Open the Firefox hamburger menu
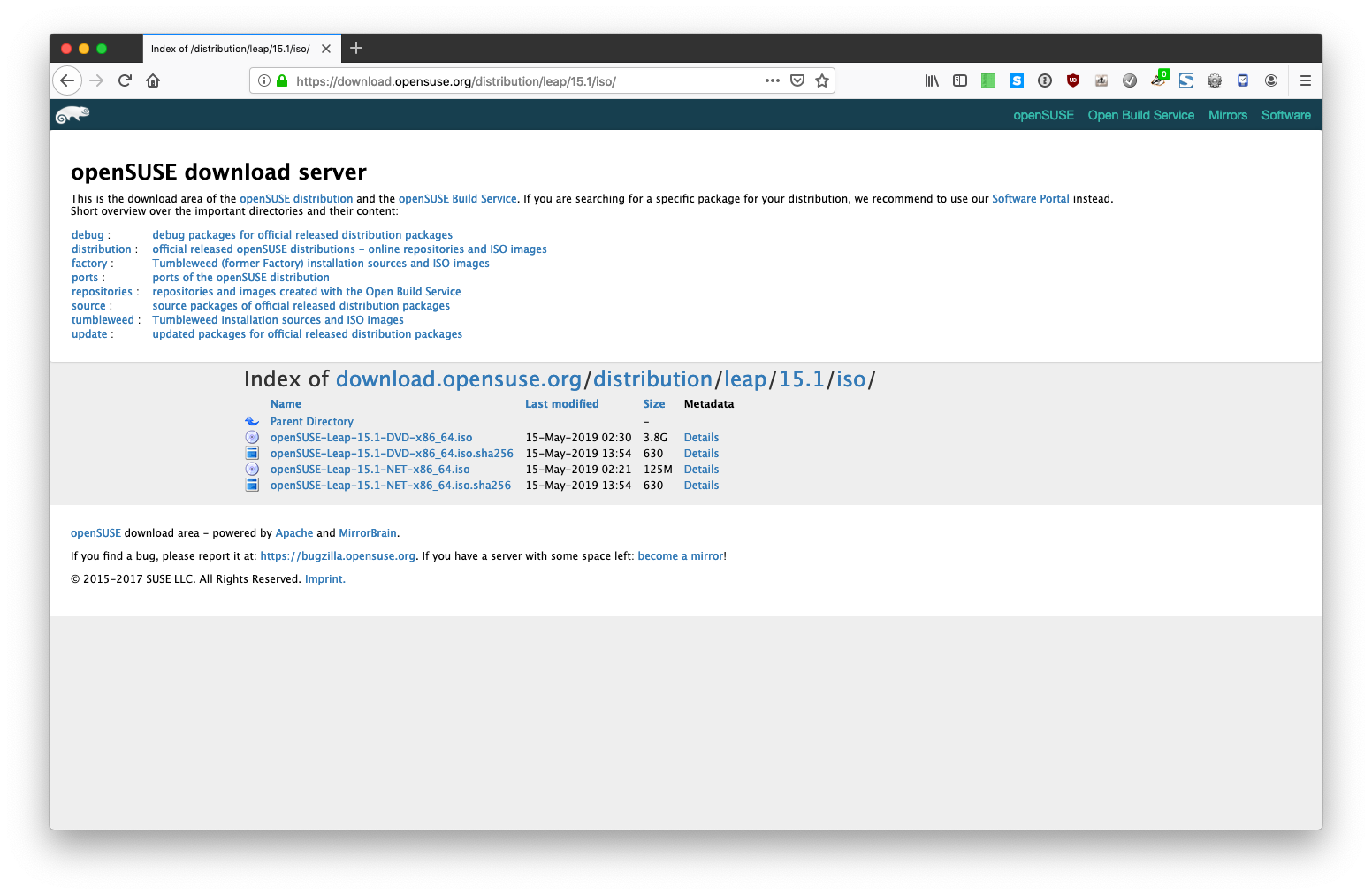The height and width of the screenshot is (895, 1372). [1305, 80]
